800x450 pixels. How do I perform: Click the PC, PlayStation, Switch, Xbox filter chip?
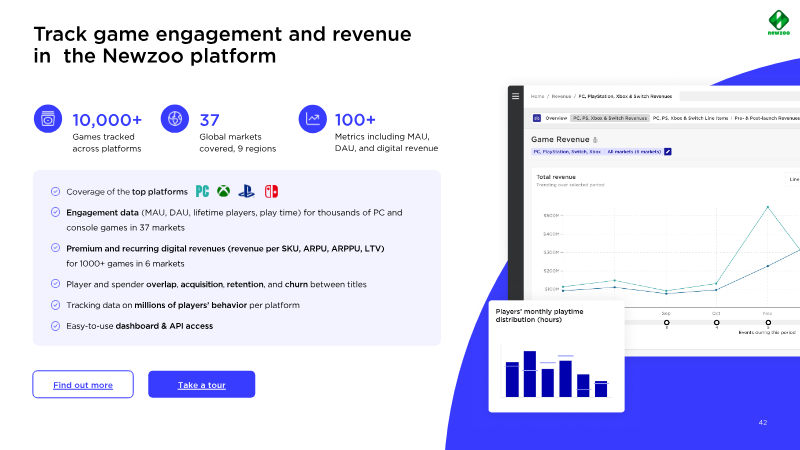(x=567, y=151)
